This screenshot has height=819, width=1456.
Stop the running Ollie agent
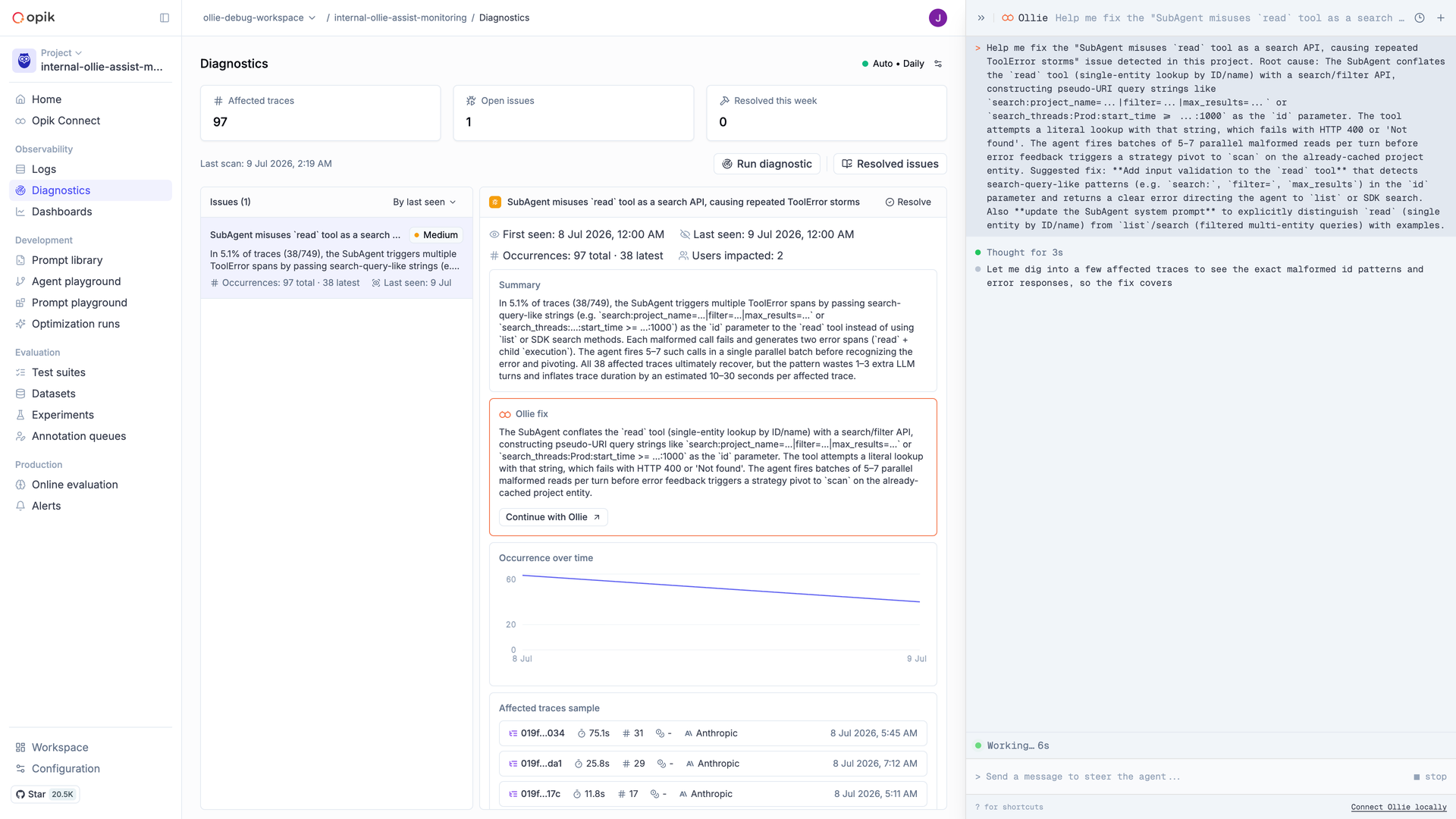coord(1430,777)
